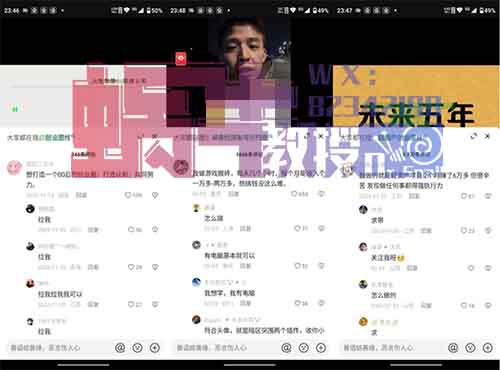Reply to the '关注我呀' comment
Screen dimensions: 500x370
point(412,268)
